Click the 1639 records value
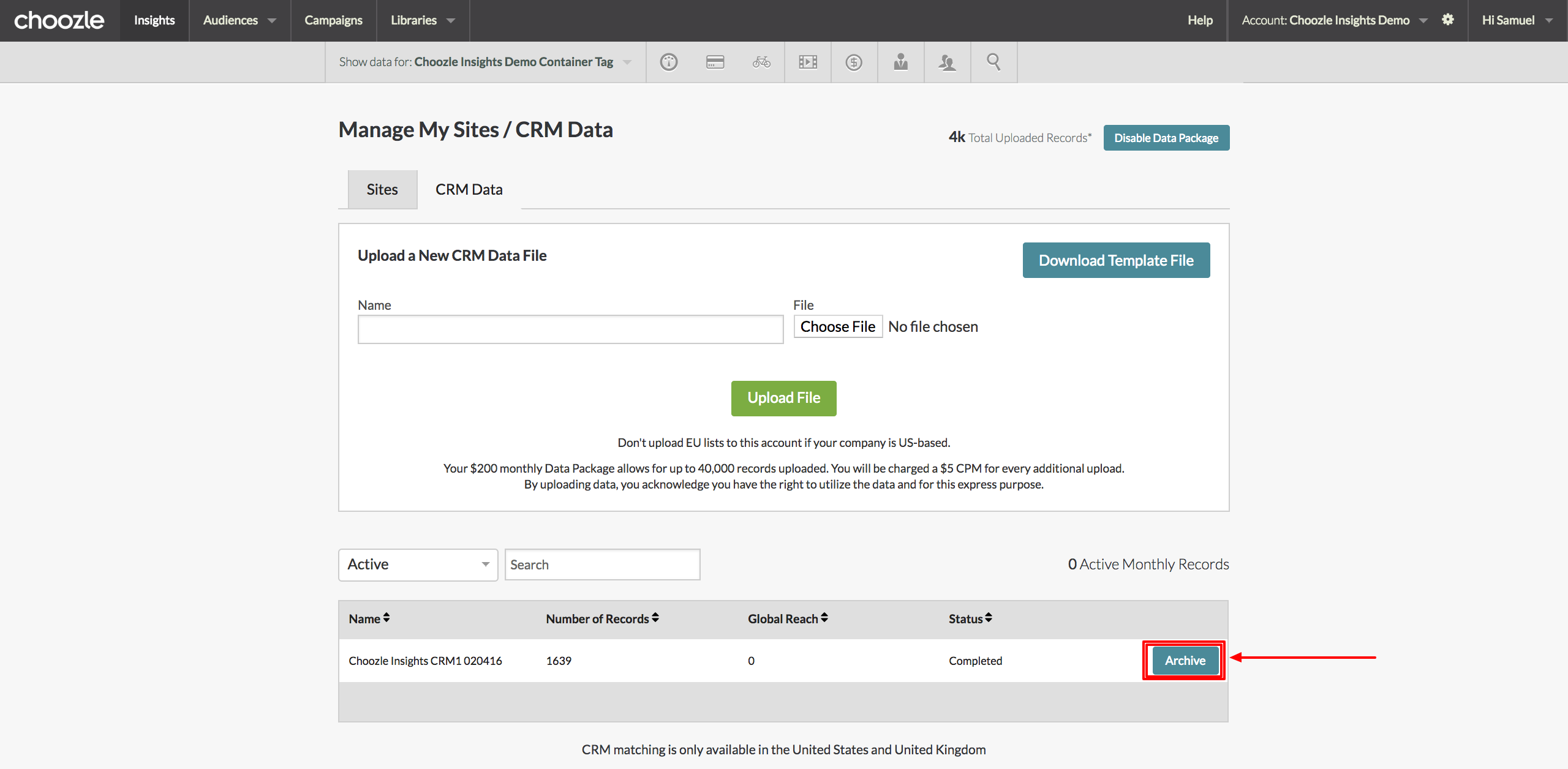This screenshot has height=769, width=1568. point(559,661)
